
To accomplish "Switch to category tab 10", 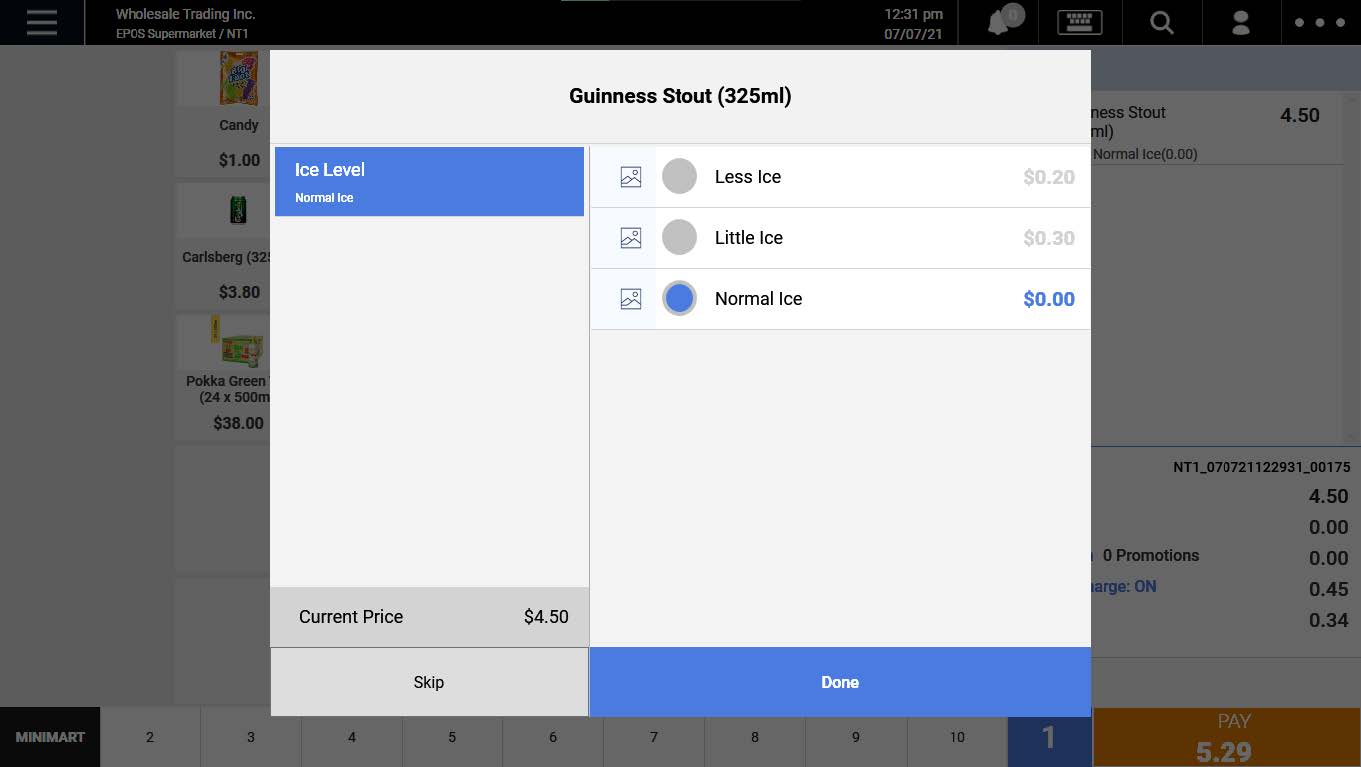I will (x=957, y=737).
